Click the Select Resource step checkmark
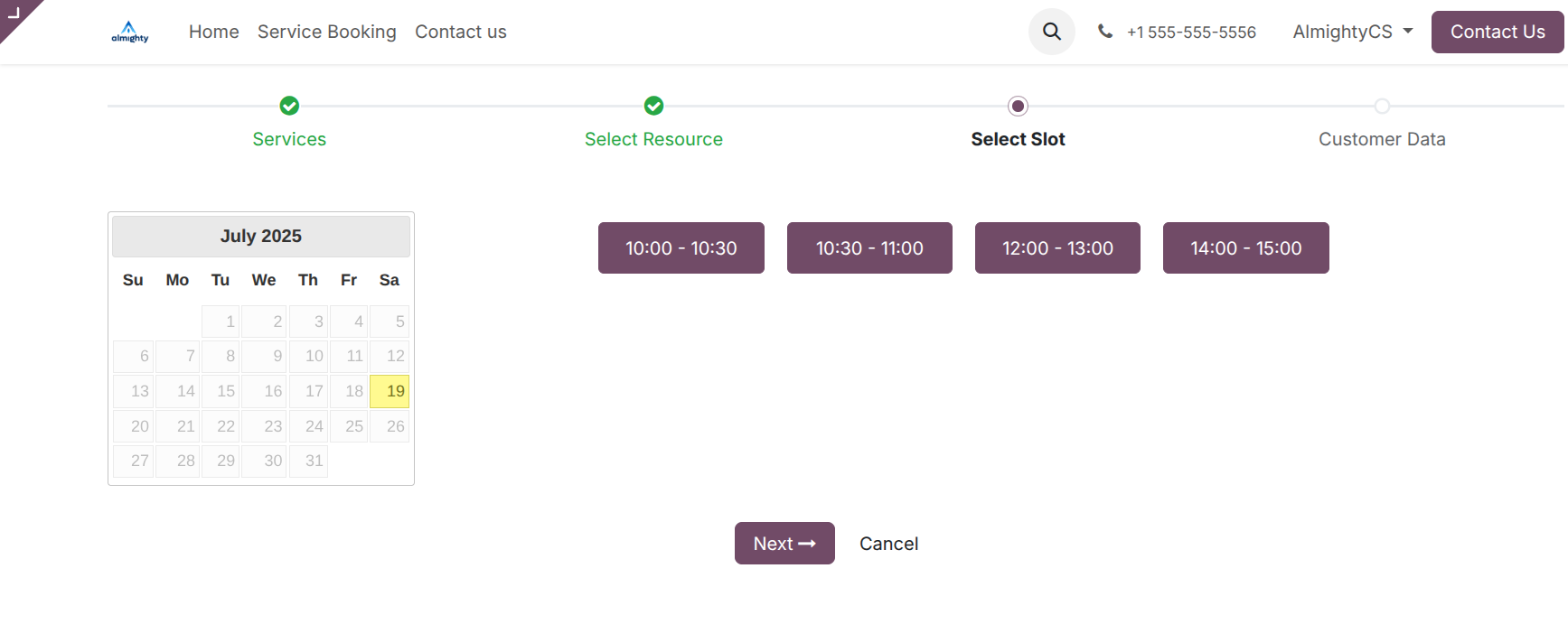This screenshot has width=1568, height=643. click(653, 106)
